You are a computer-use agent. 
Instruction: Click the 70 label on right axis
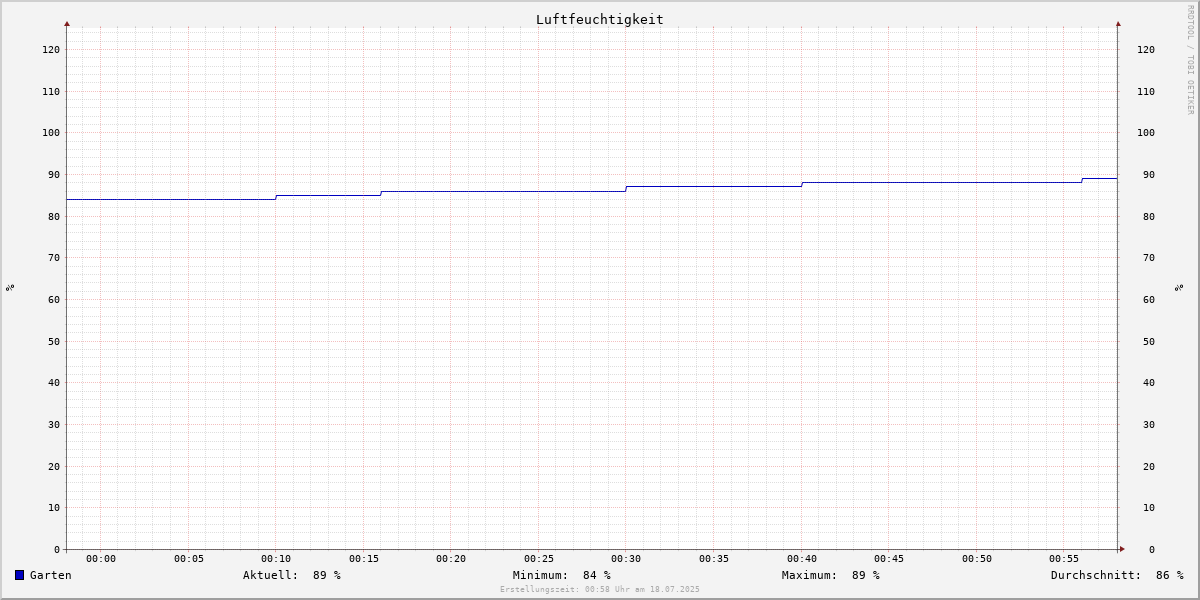click(x=1149, y=258)
